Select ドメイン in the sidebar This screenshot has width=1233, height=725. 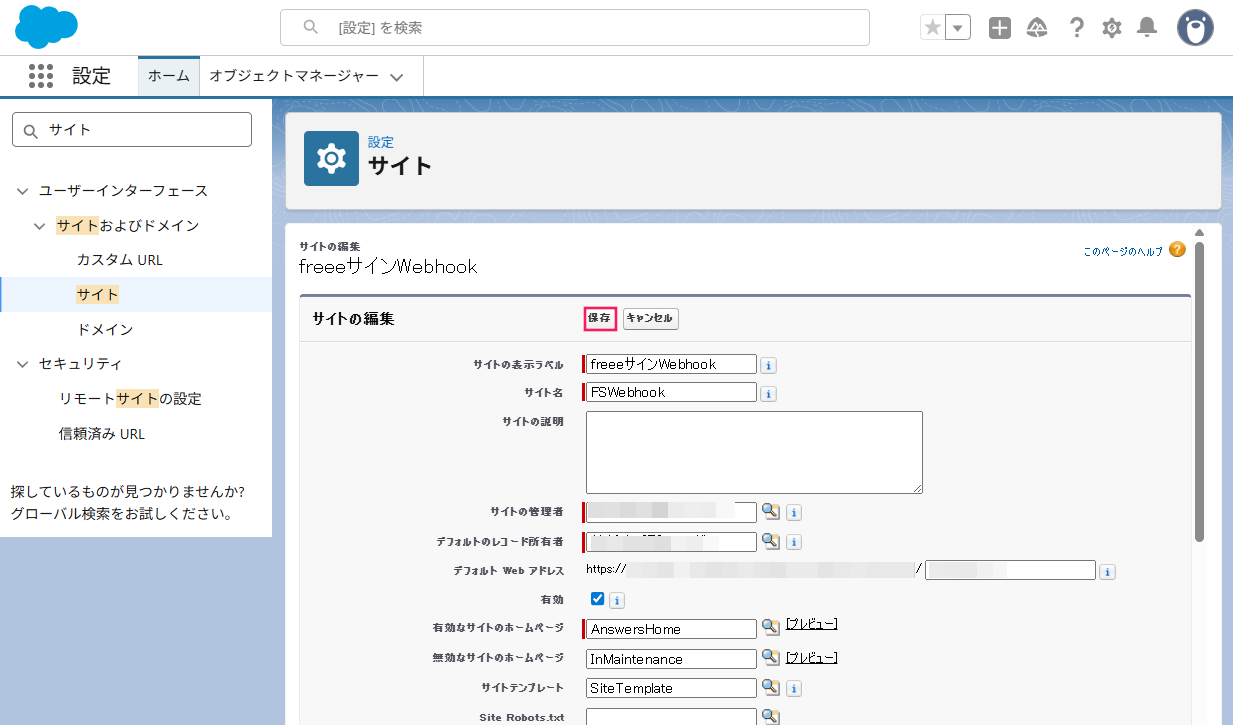(x=105, y=329)
